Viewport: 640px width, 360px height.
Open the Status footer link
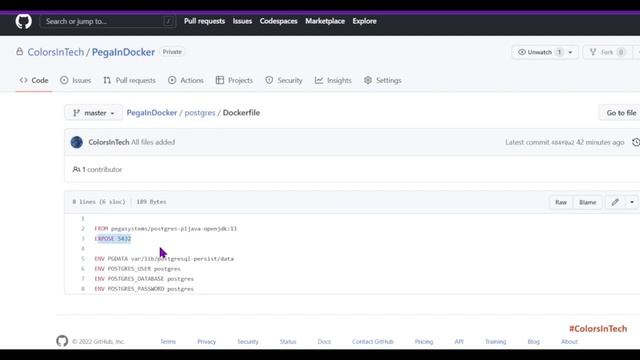(x=288, y=342)
